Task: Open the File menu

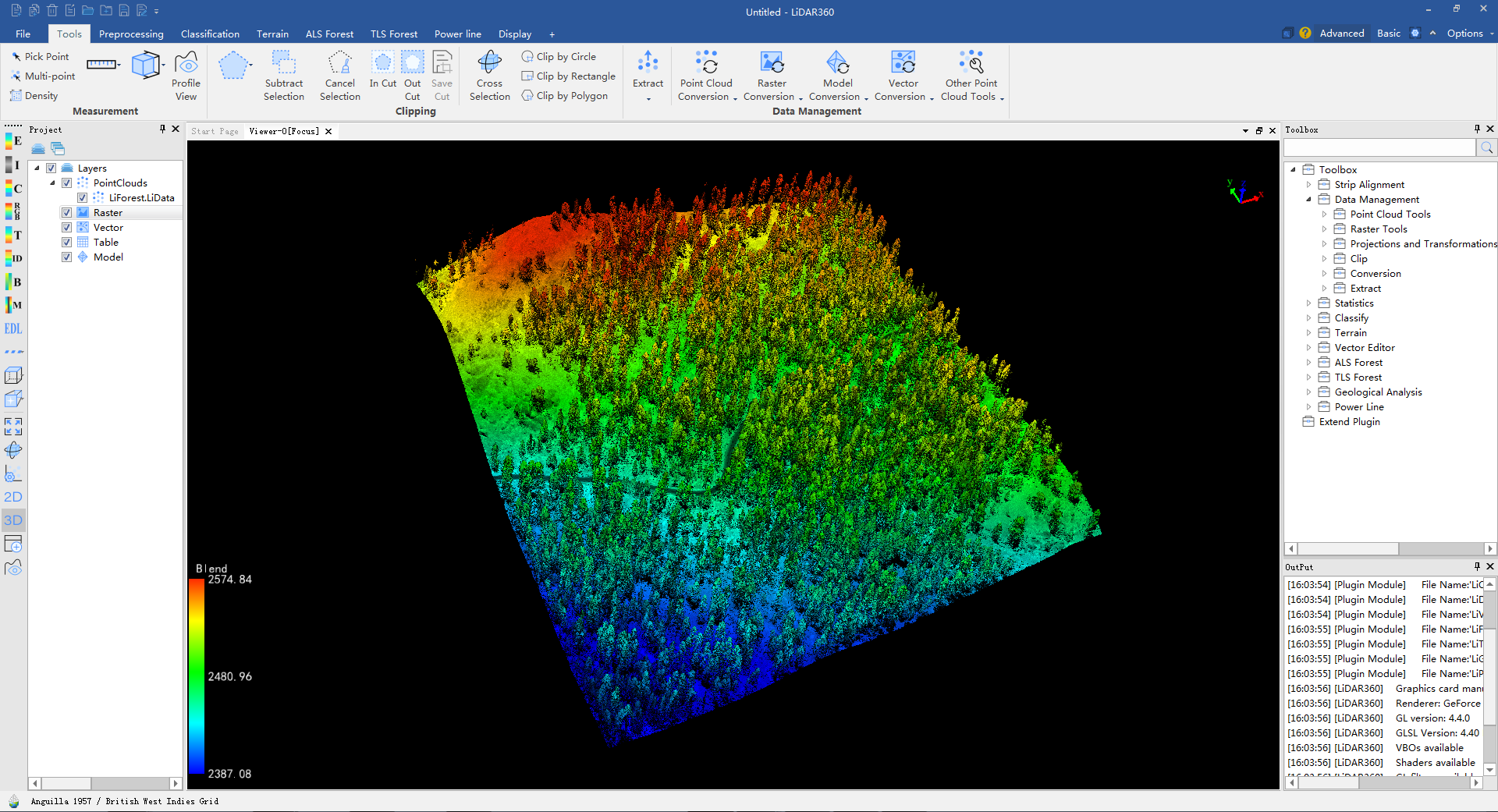Action: pos(23,34)
